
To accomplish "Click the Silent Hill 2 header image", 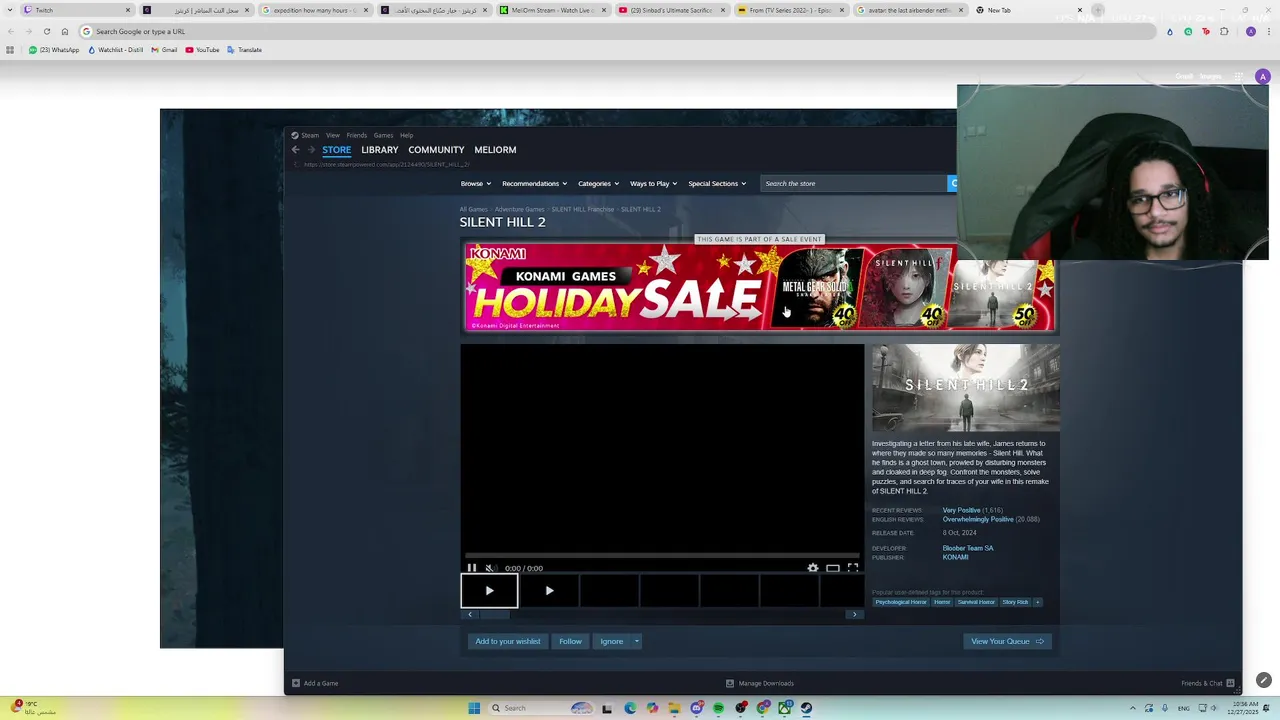I will pos(965,388).
